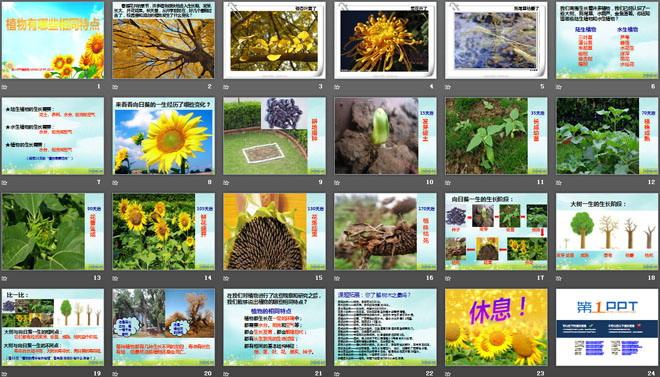Click slide number label 21
The width and height of the screenshot is (660, 377).
point(319,373)
